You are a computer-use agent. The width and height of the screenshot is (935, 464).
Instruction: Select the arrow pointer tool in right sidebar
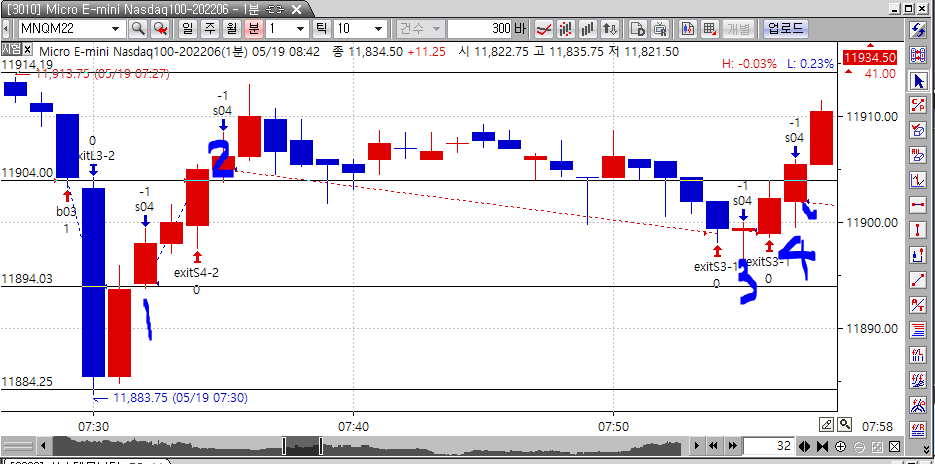918,80
